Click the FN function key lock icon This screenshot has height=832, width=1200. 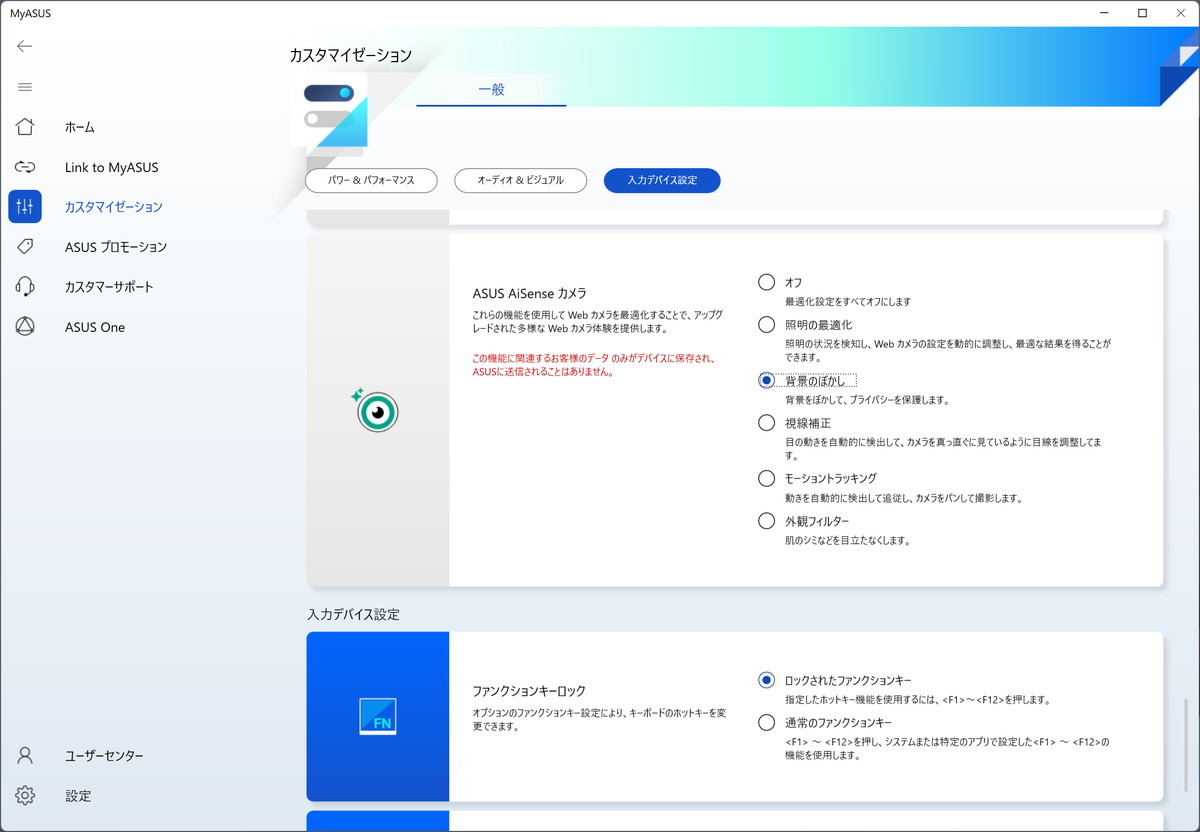point(378,717)
